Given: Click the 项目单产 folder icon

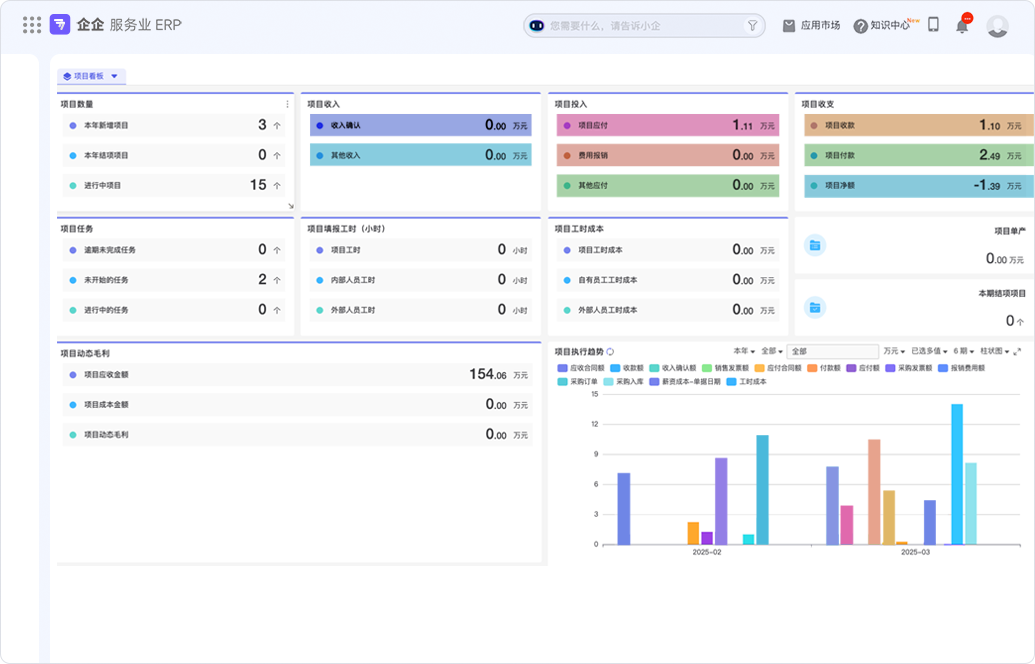Looking at the screenshot, I should [x=815, y=245].
